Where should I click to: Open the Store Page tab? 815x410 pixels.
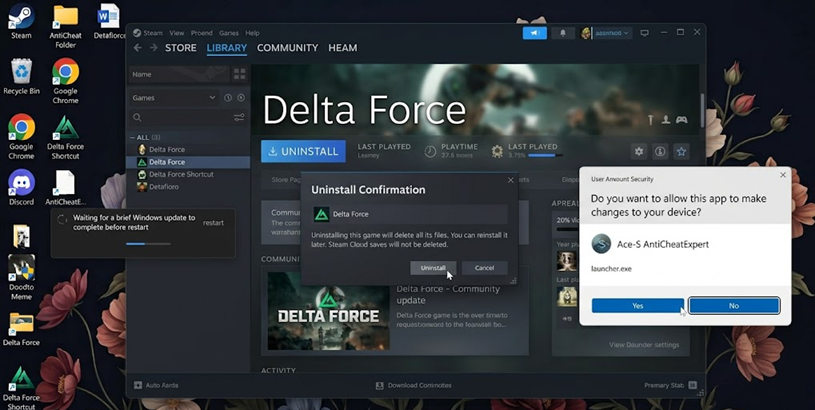(x=286, y=180)
